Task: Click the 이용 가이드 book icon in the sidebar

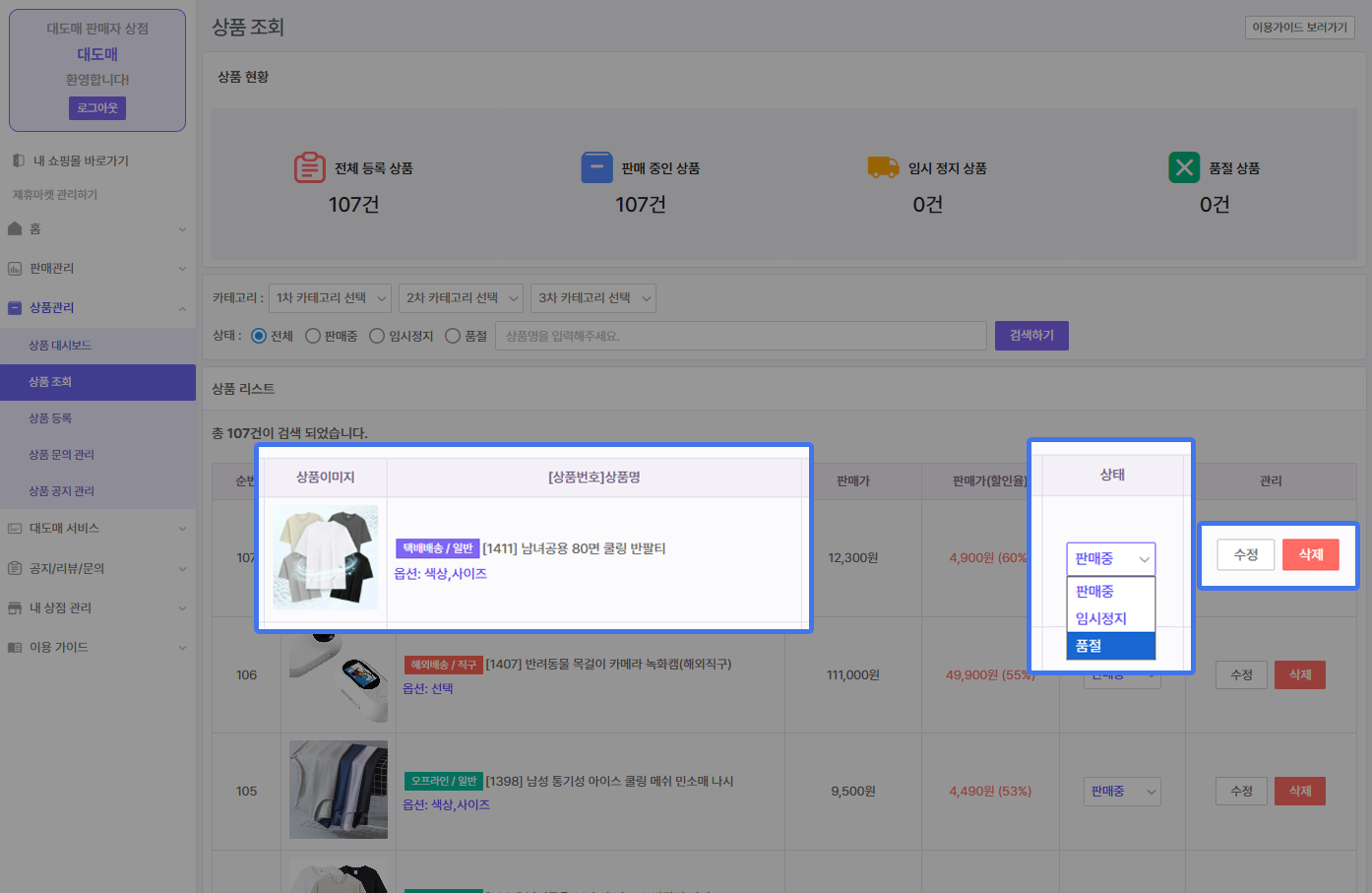Action: click(15, 648)
